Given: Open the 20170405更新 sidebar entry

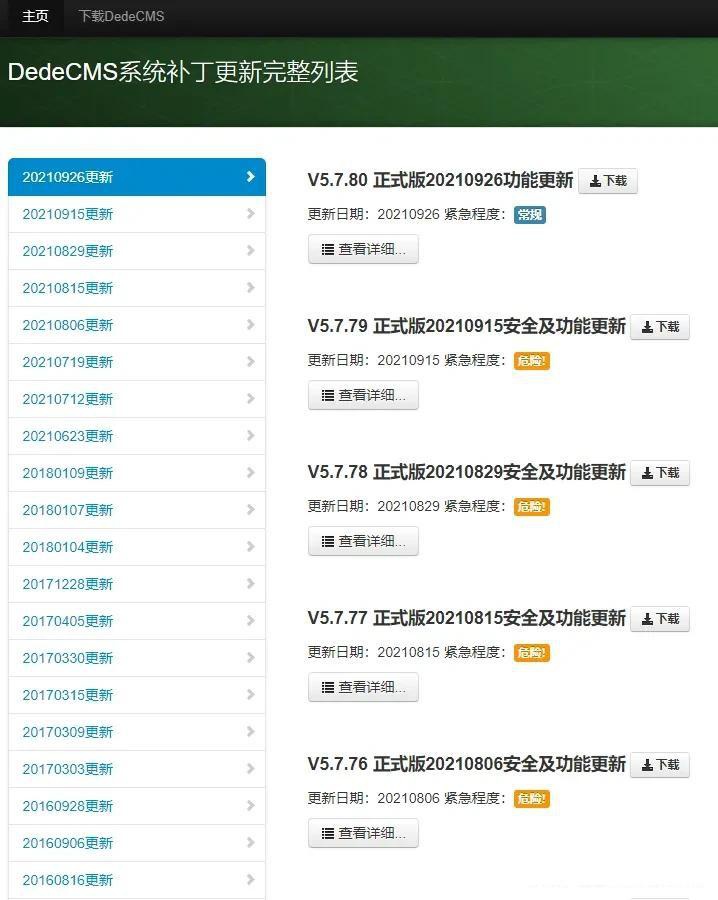Looking at the screenshot, I should 137,621.
